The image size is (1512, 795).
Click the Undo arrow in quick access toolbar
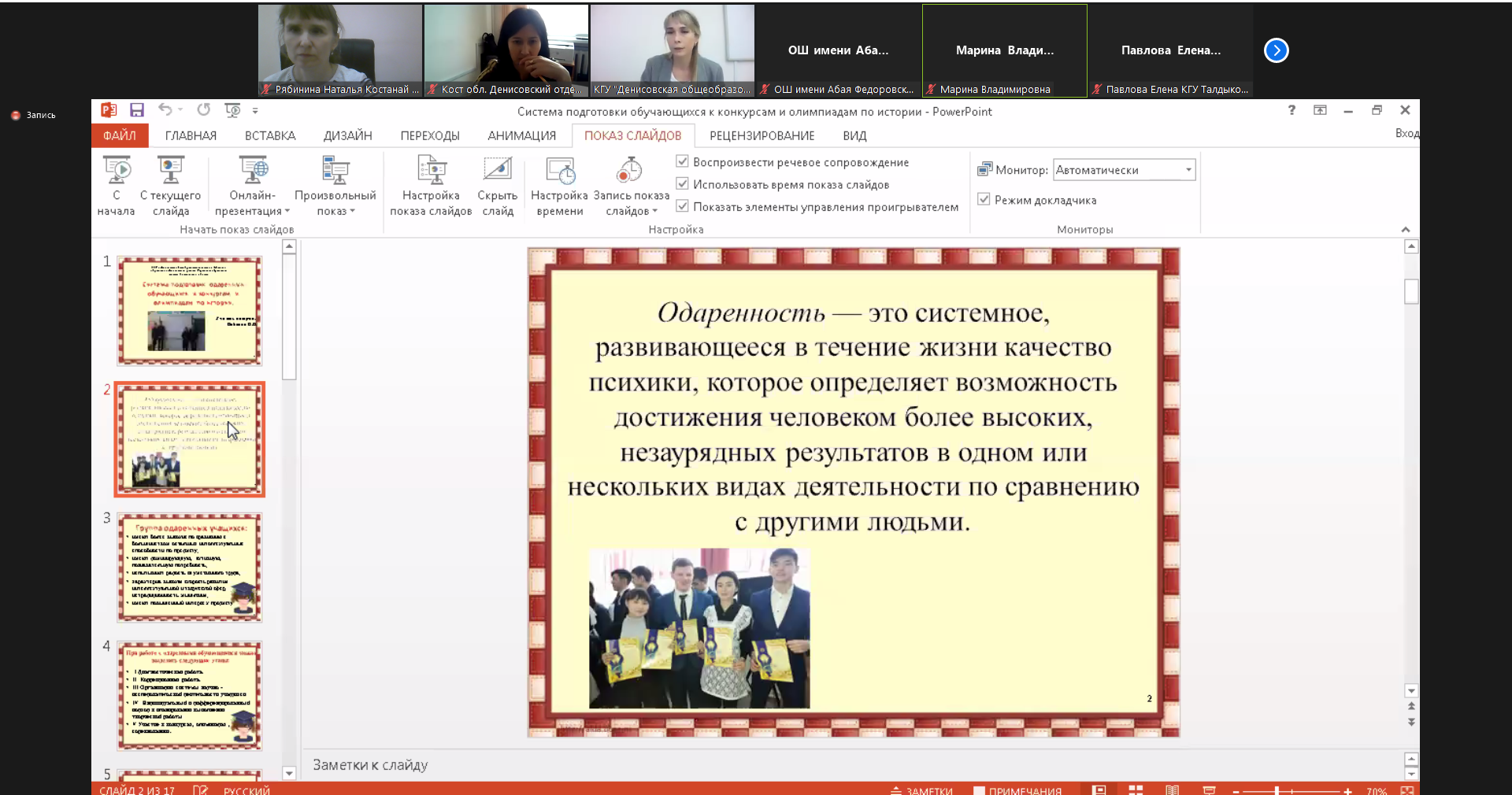164,109
